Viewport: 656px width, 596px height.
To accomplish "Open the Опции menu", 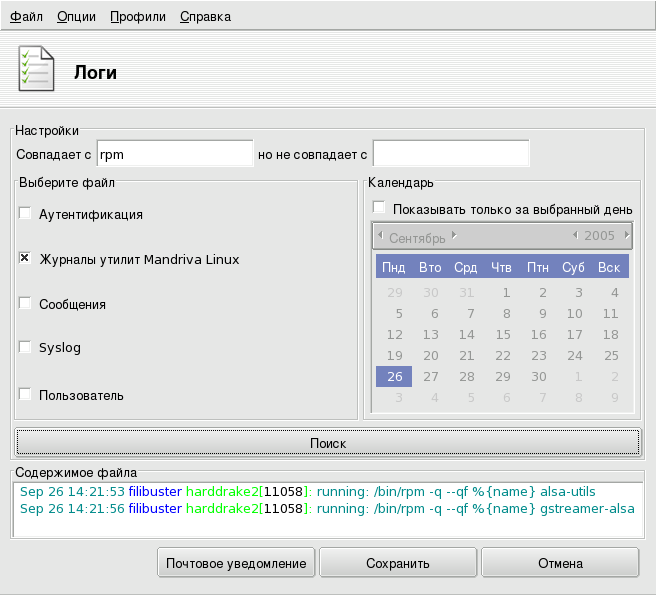I will pos(76,17).
